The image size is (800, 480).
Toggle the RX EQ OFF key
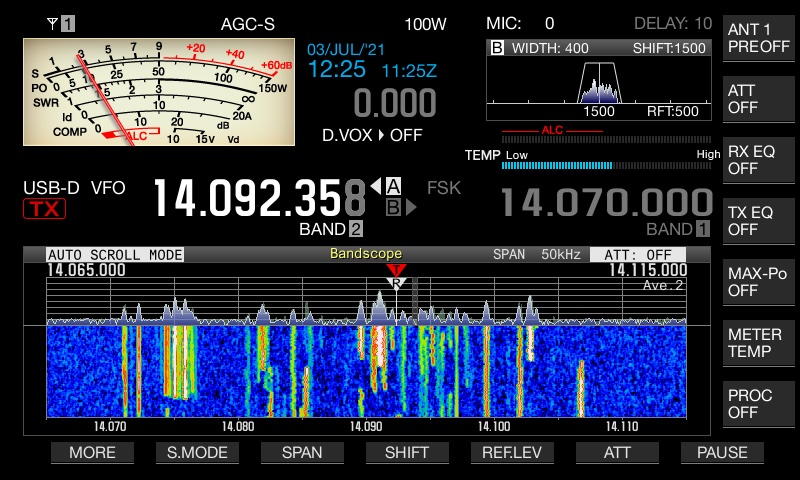tap(758, 160)
